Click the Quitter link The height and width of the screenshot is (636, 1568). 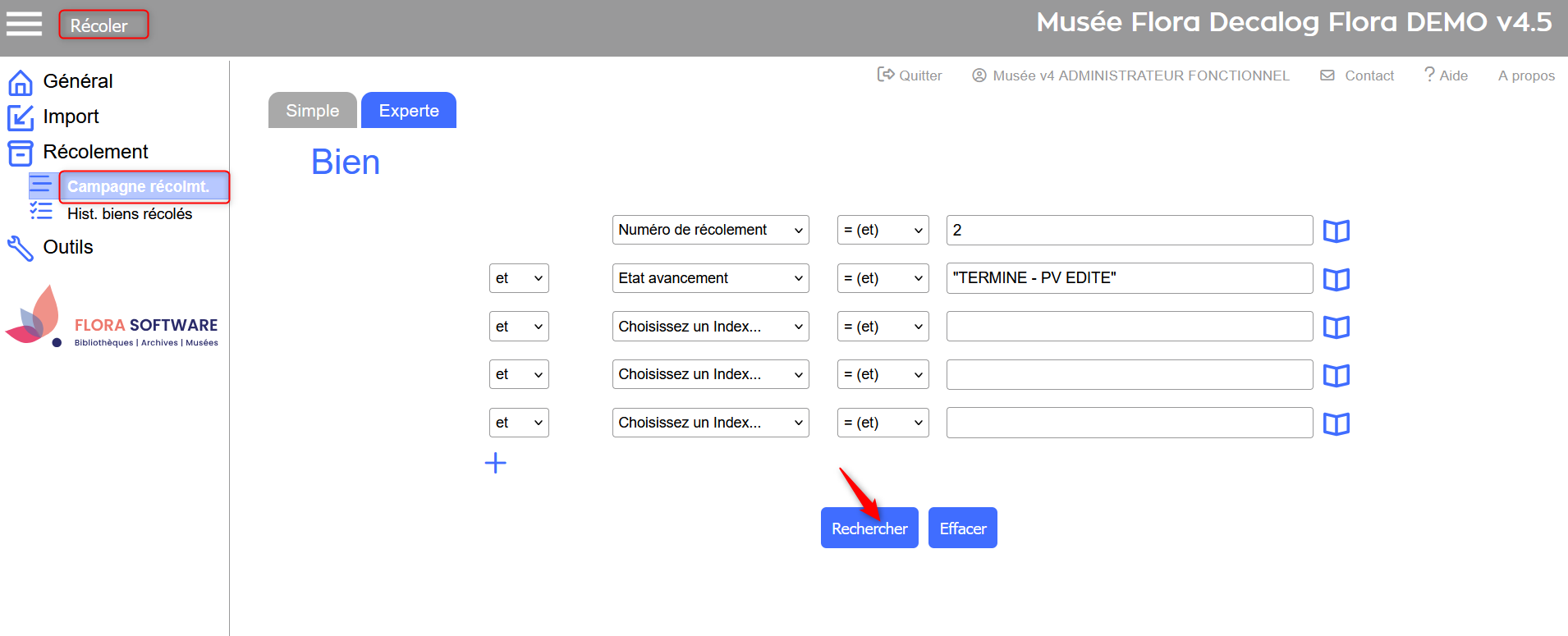pyautogui.click(x=910, y=75)
